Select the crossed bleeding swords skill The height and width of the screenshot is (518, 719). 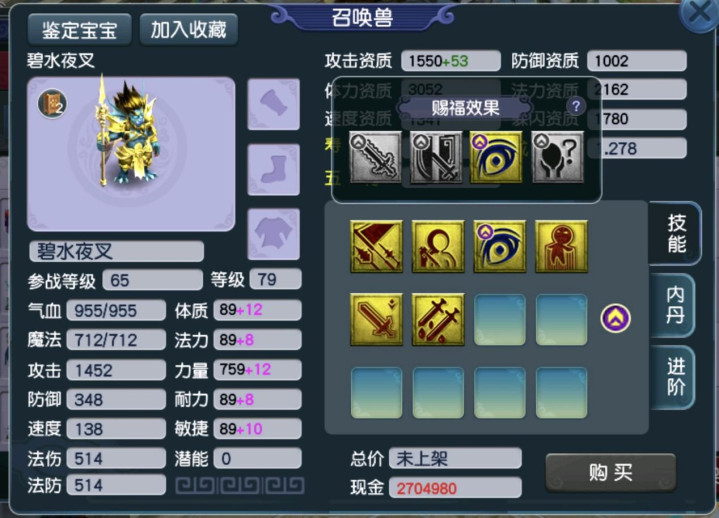point(438,320)
